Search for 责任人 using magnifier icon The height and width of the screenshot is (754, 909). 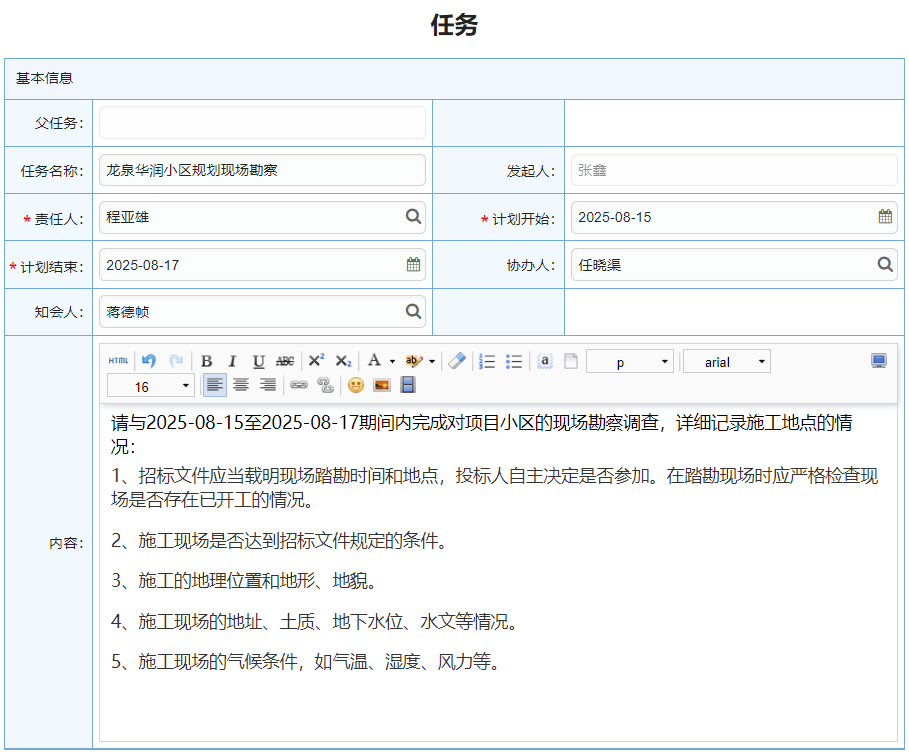click(413, 217)
